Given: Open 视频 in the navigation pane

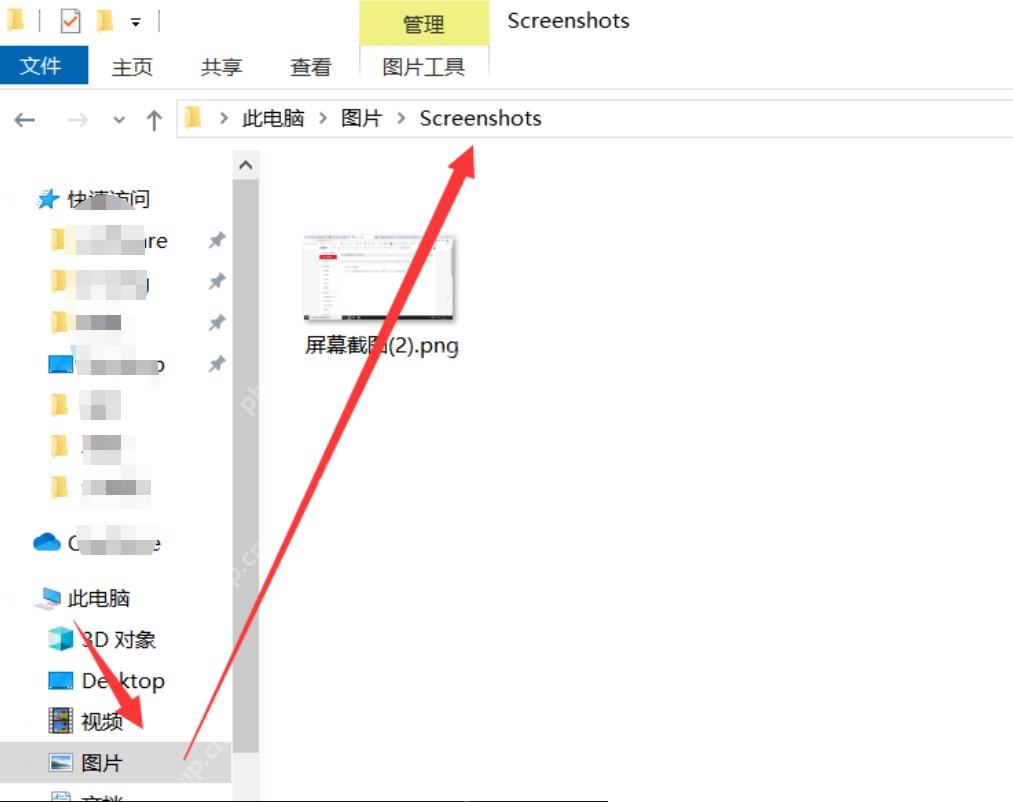Looking at the screenshot, I should tap(86, 721).
